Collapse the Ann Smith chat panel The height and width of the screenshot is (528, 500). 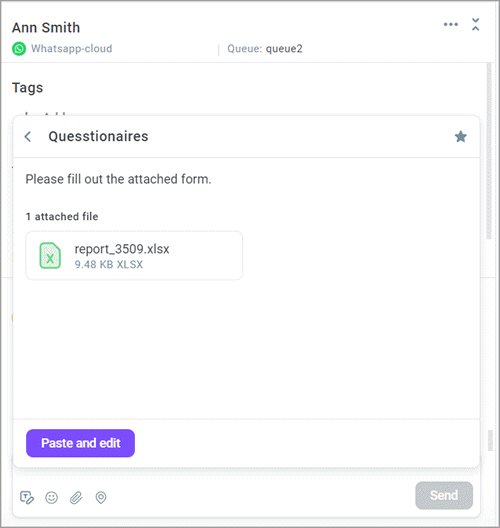(x=475, y=24)
